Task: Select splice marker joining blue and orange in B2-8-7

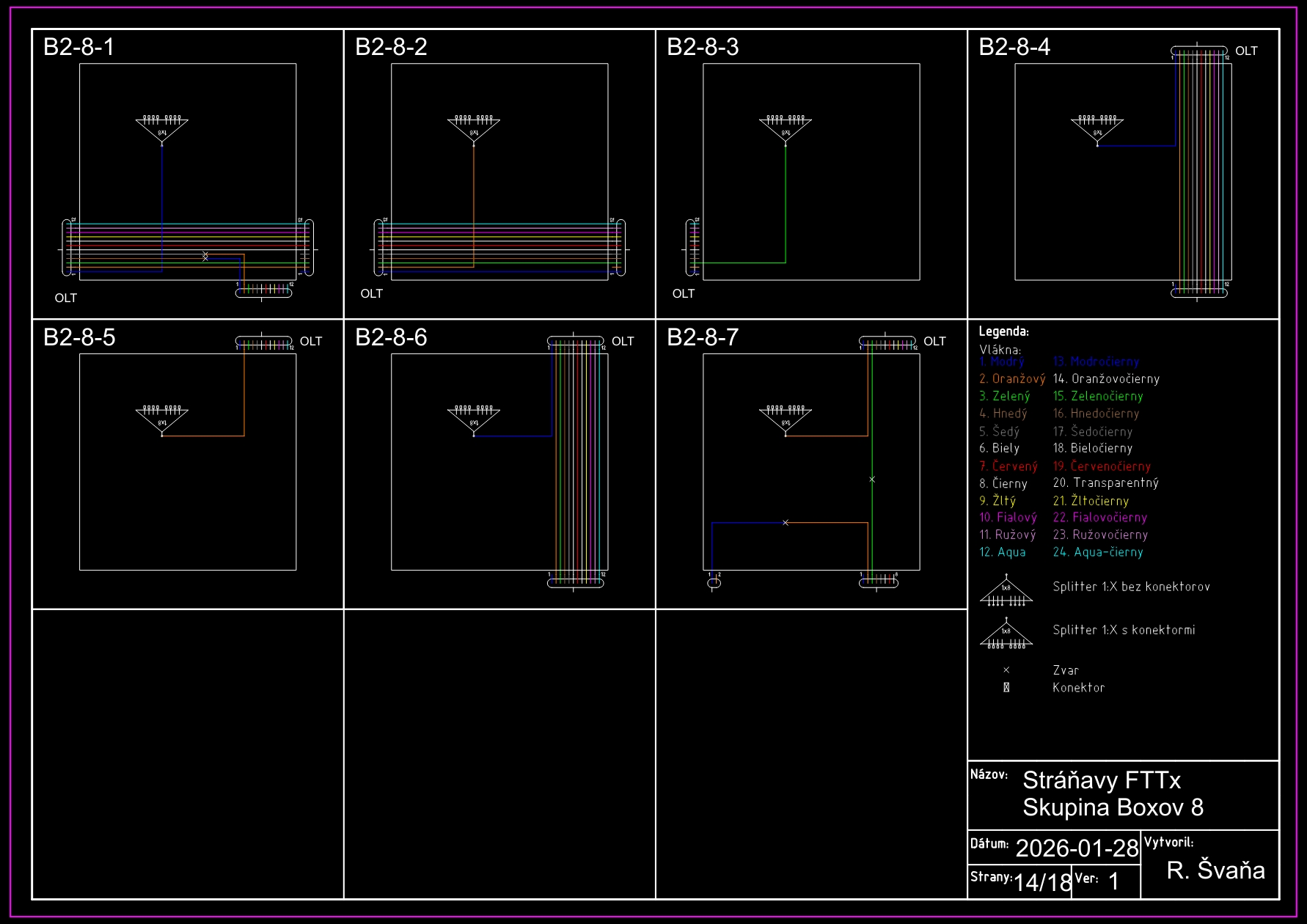Action: [786, 523]
